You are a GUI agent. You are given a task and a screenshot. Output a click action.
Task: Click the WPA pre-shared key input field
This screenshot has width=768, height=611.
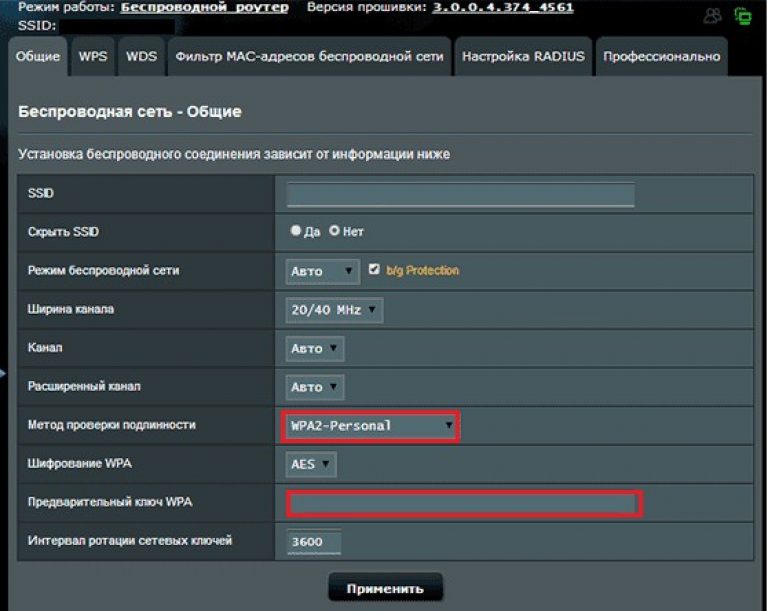464,504
